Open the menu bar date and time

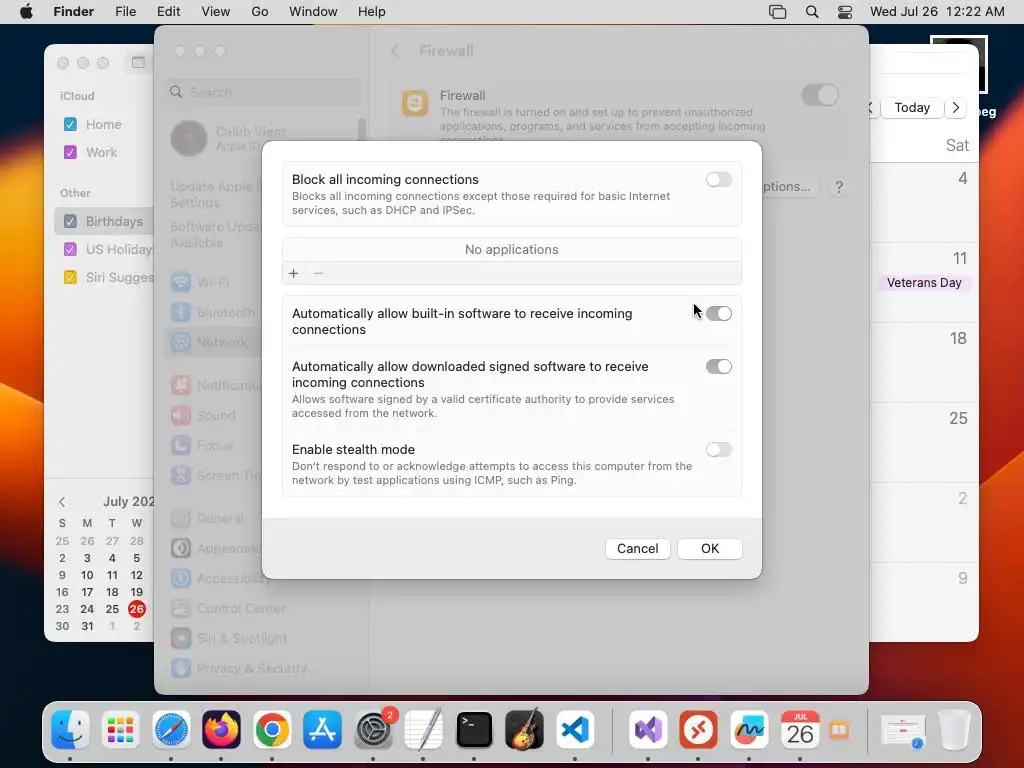pyautogui.click(x=937, y=12)
